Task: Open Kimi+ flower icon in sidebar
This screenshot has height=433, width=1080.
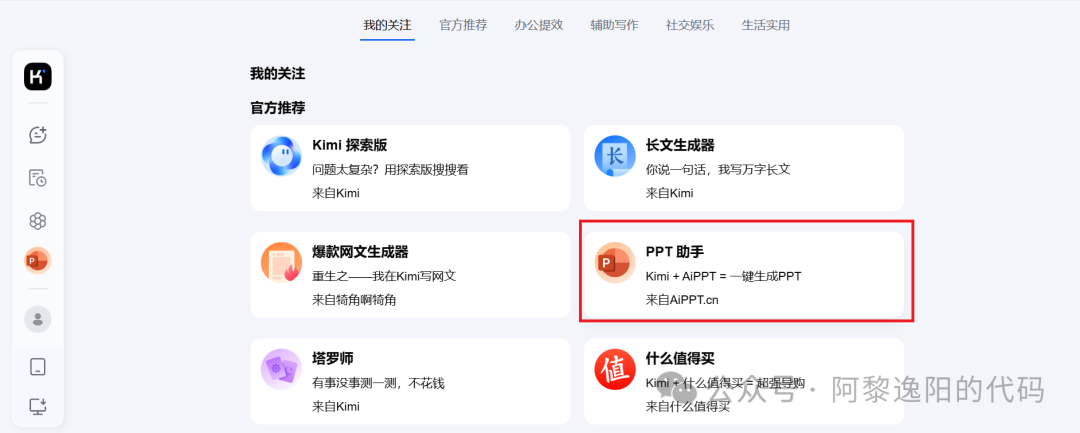Action: (38, 221)
